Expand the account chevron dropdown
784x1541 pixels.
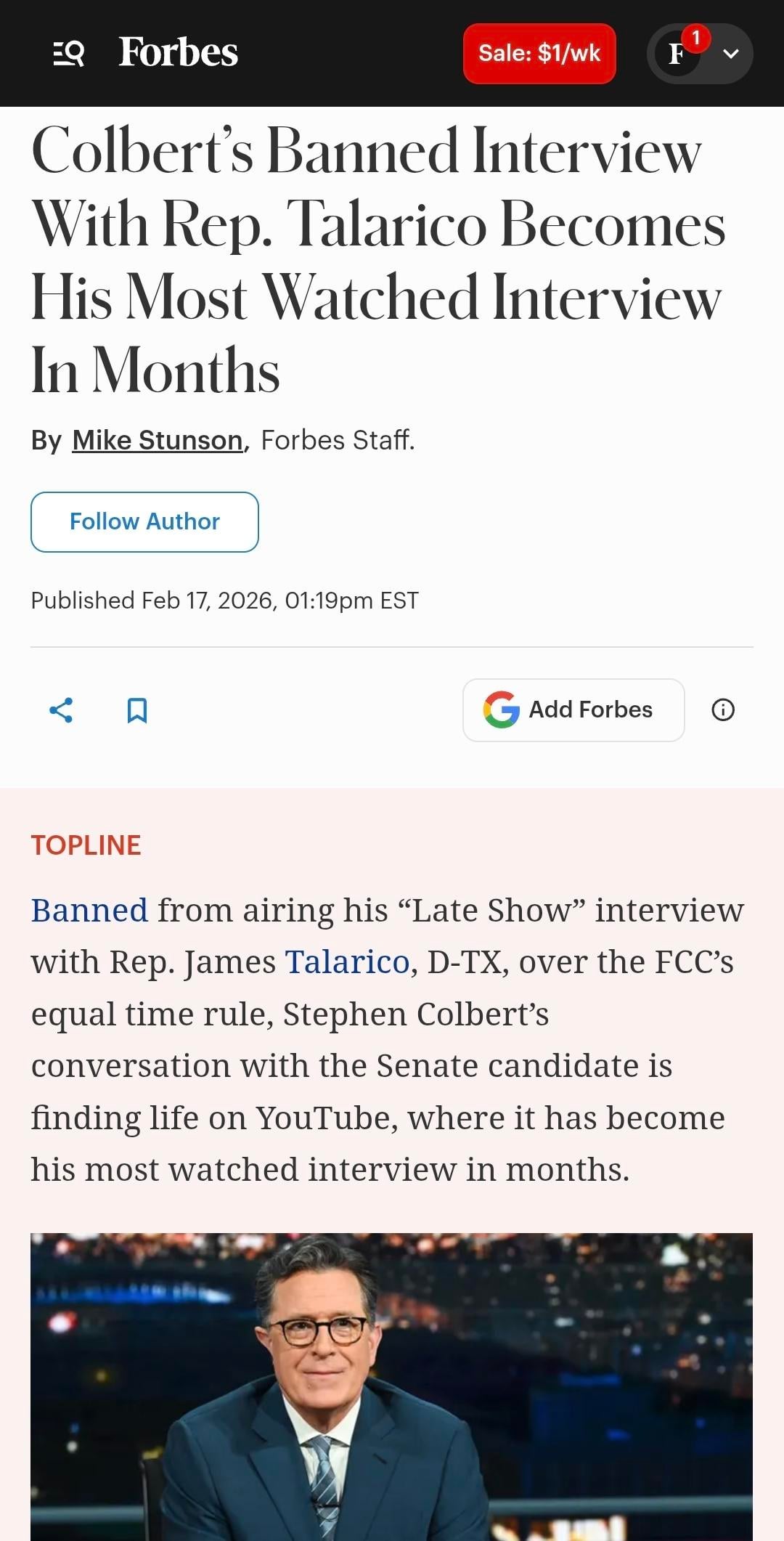(x=731, y=54)
